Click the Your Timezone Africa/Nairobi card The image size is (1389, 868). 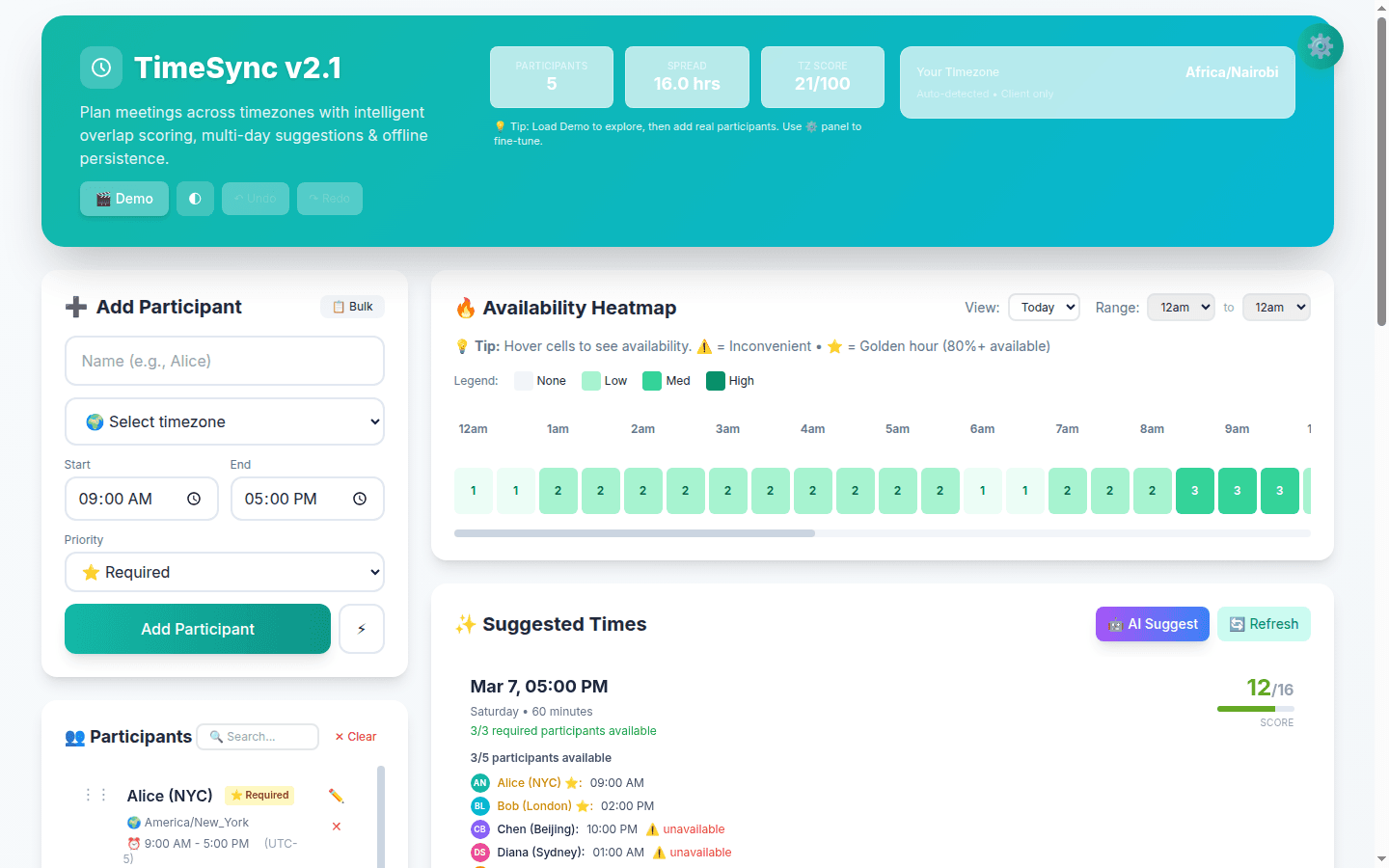[1098, 83]
